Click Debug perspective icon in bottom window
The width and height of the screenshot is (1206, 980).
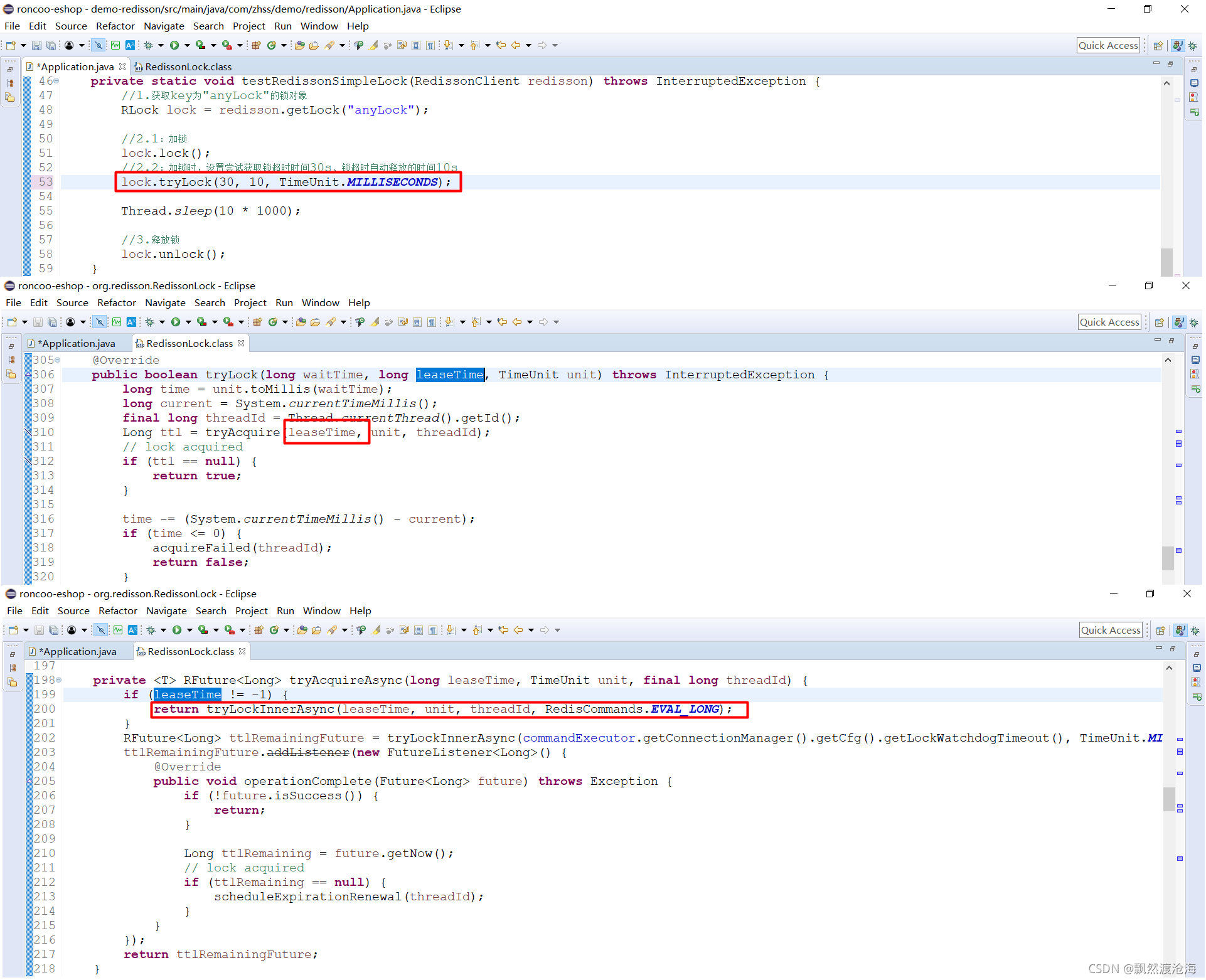(1195, 631)
